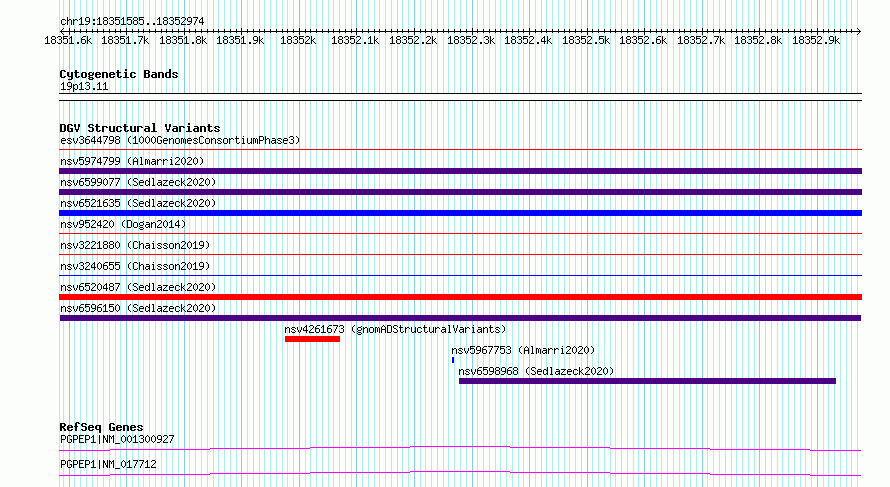Image resolution: width=890 pixels, height=487 pixels.
Task: Click the magenta line for PGPEP1|NM_017712
Action: coord(460,473)
